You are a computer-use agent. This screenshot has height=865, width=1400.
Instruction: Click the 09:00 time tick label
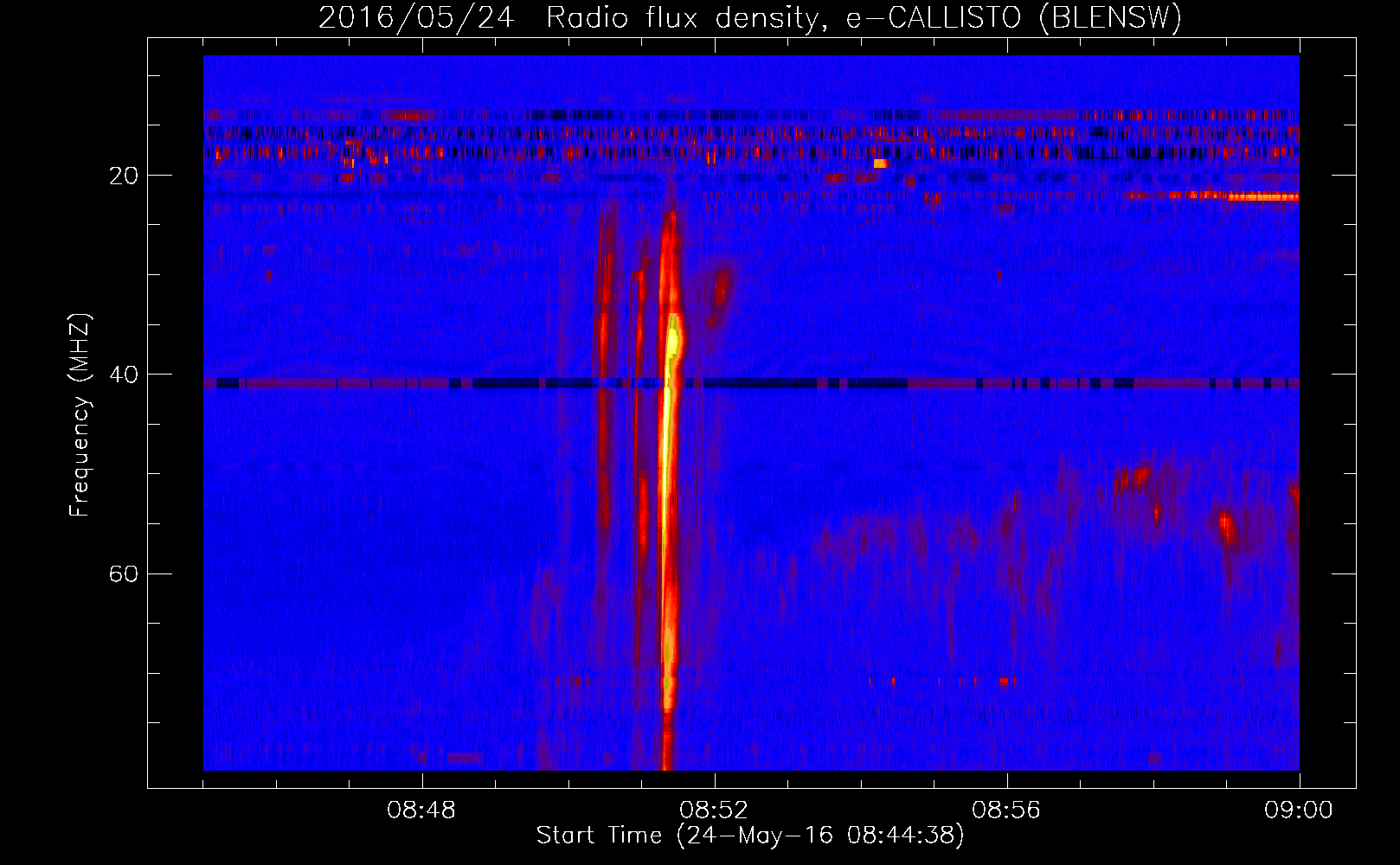coord(1298,811)
